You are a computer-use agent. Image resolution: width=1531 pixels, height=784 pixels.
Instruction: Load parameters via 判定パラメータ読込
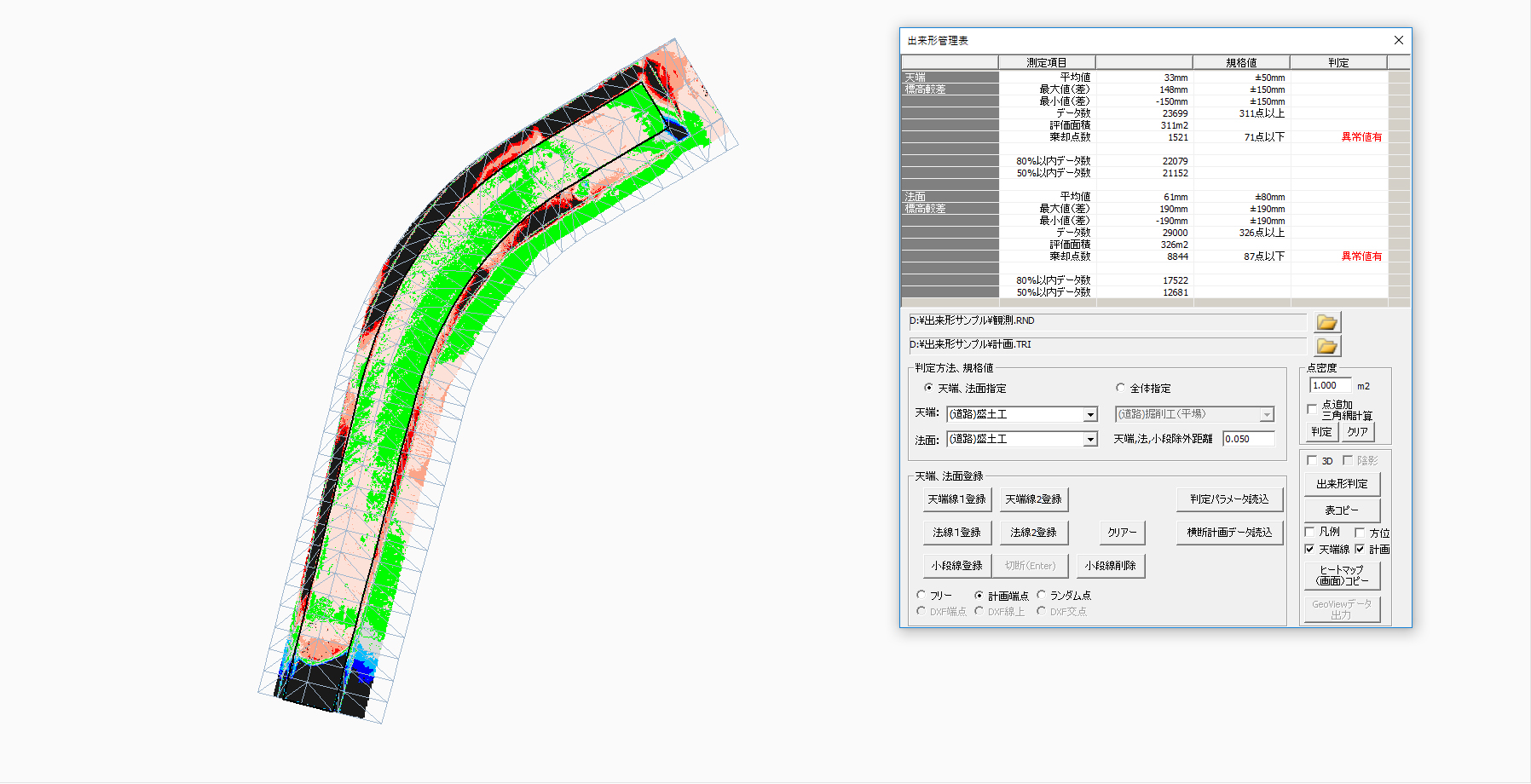point(1228,499)
